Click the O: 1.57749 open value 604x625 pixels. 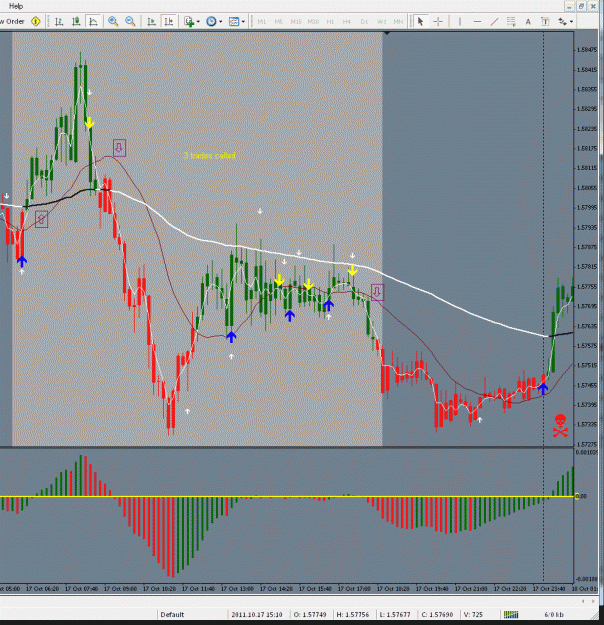click(310, 614)
